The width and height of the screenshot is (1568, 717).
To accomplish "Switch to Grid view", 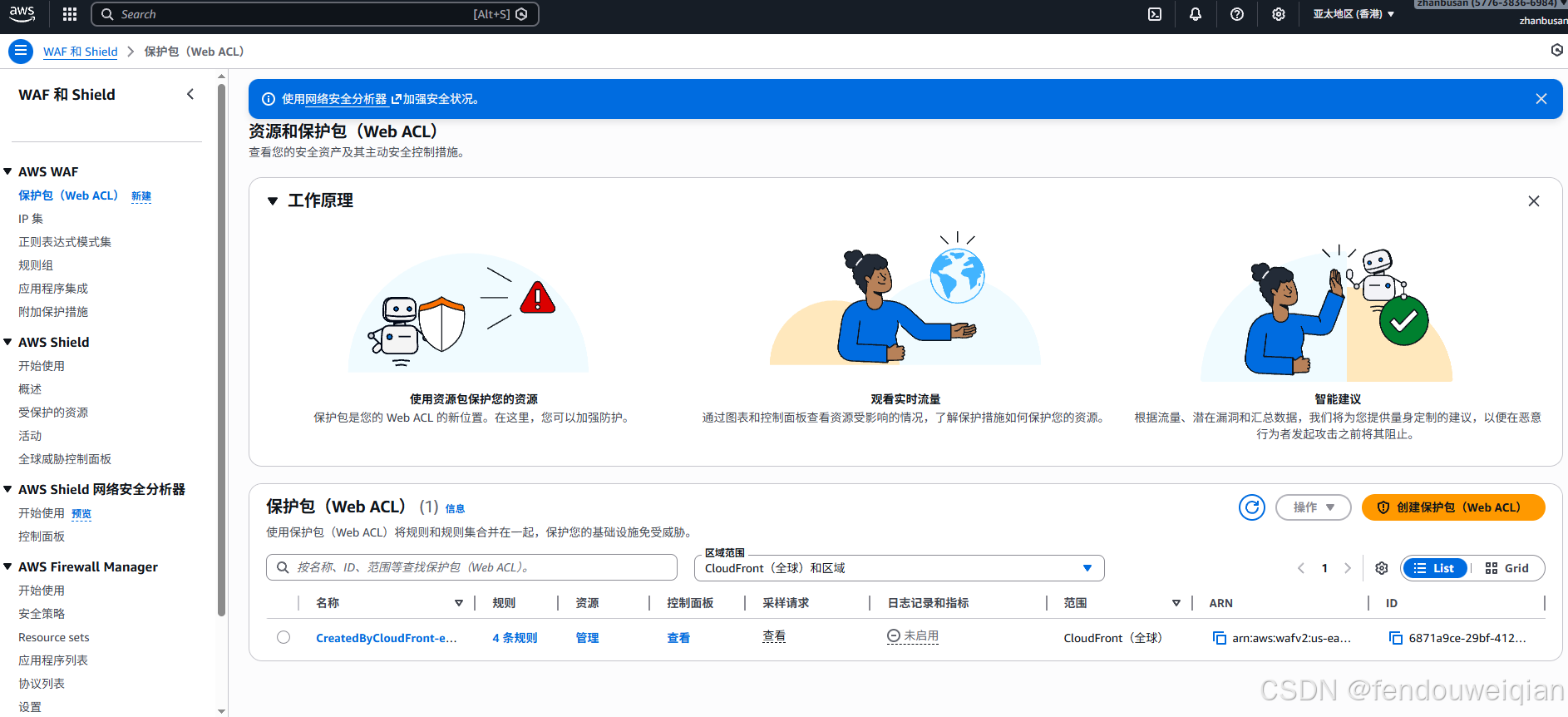I will [x=1507, y=568].
